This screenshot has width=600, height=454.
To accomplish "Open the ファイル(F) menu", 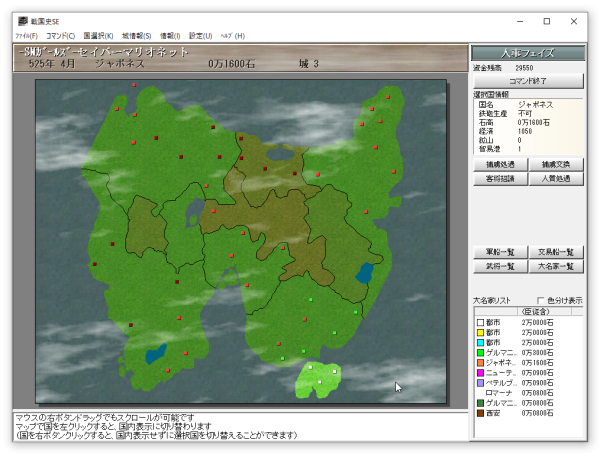I will click(x=26, y=36).
